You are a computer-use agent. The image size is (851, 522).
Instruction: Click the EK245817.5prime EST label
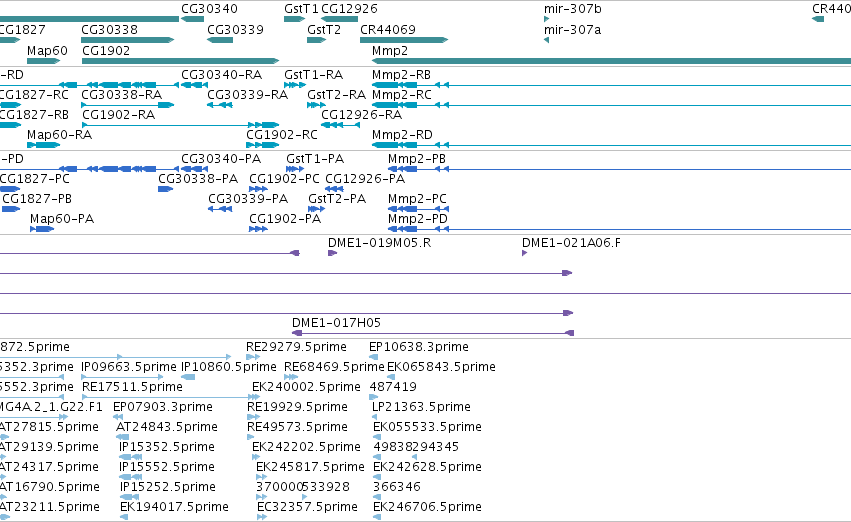coord(310,468)
